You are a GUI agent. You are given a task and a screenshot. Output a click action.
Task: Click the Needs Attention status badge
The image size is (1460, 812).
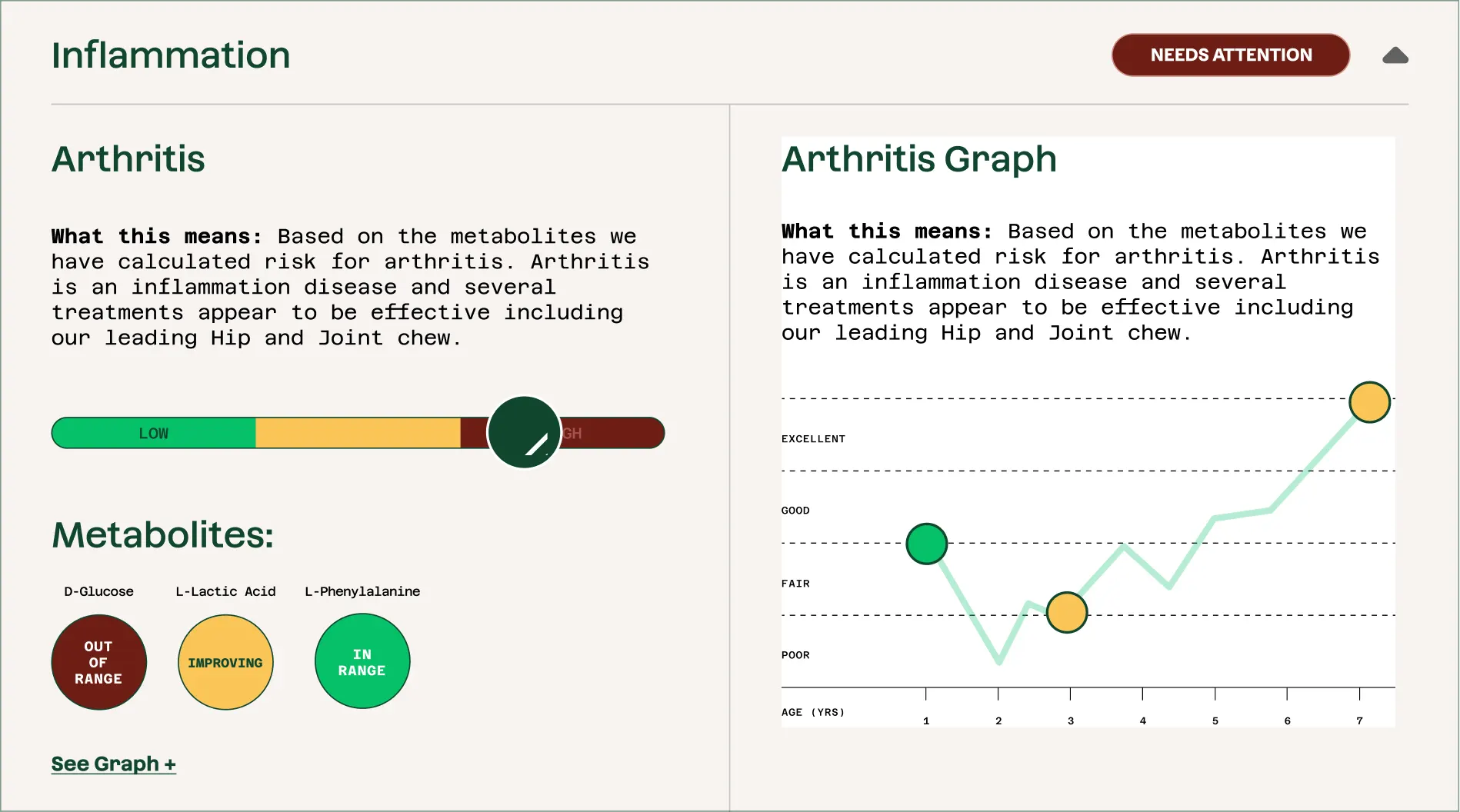pos(1230,55)
